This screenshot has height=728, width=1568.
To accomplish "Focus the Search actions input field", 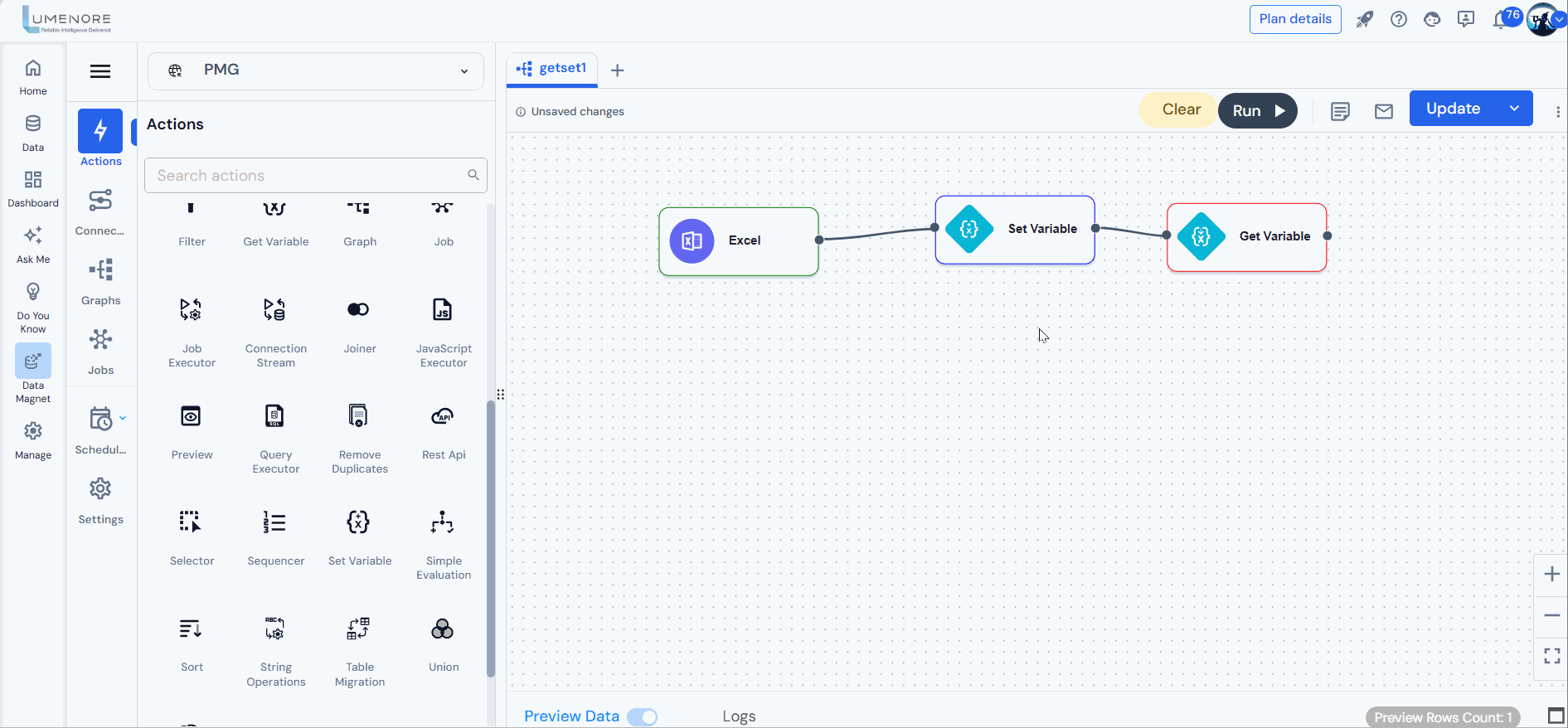I will (x=307, y=176).
